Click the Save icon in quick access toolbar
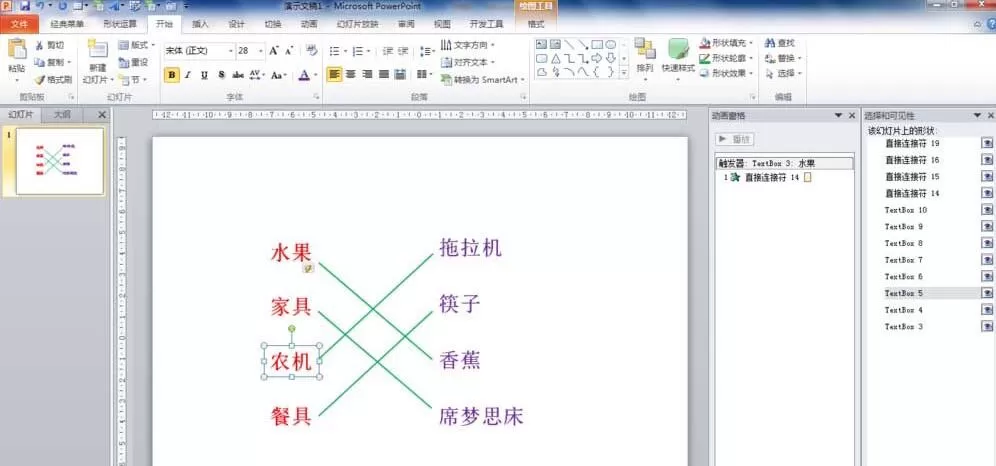 coord(25,6)
